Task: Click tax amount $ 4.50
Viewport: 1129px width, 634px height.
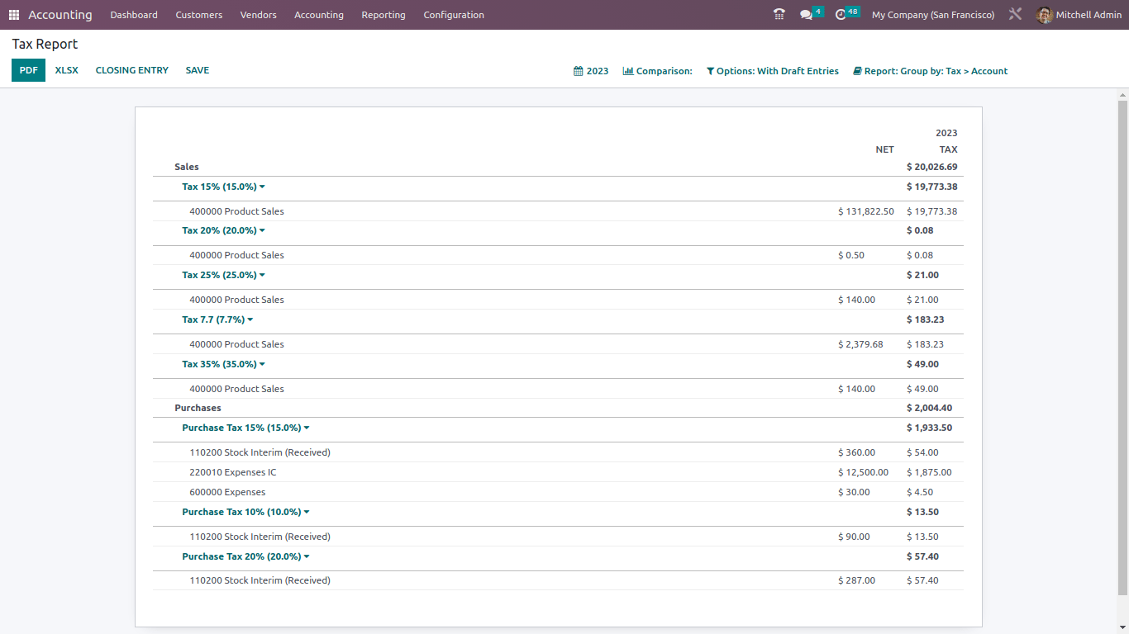Action: coord(919,492)
